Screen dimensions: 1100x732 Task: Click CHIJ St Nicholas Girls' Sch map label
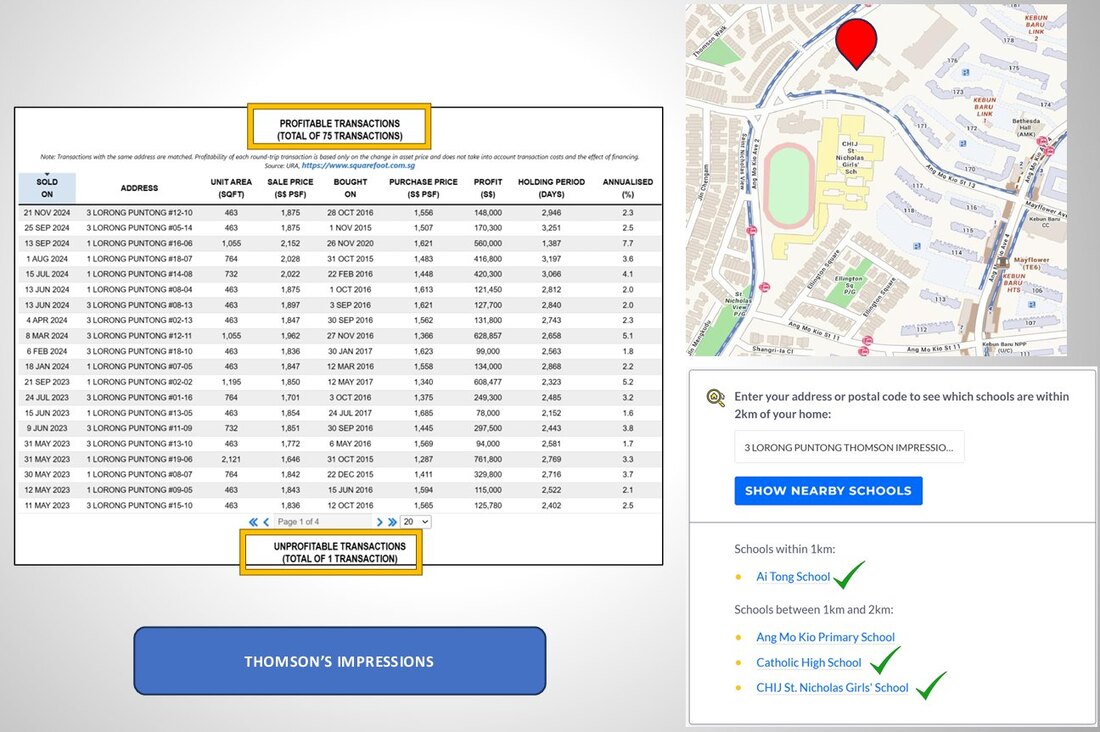850,158
